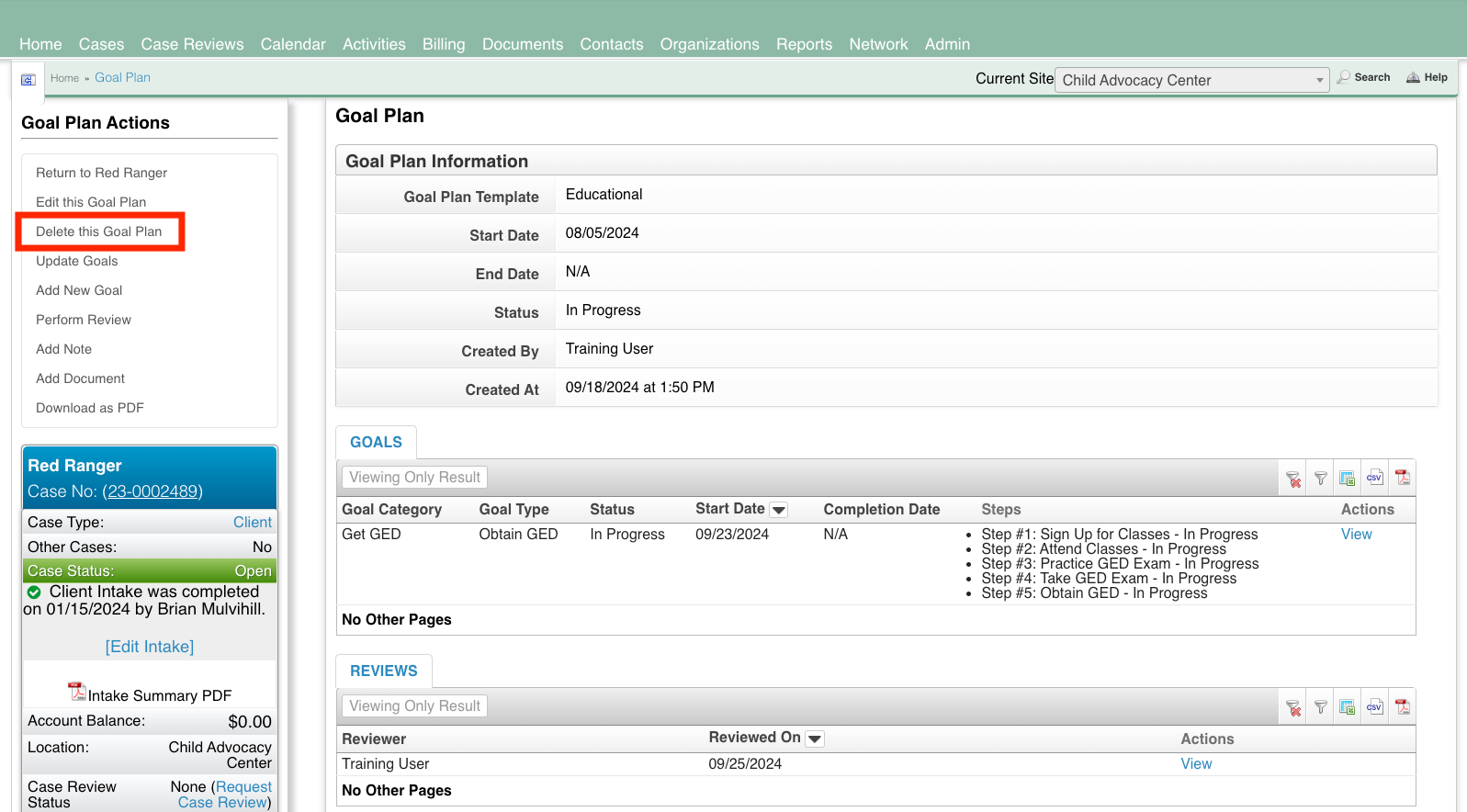Viewport: 1467px width, 812px height.
Task: Open the Admin menu
Action: [947, 44]
